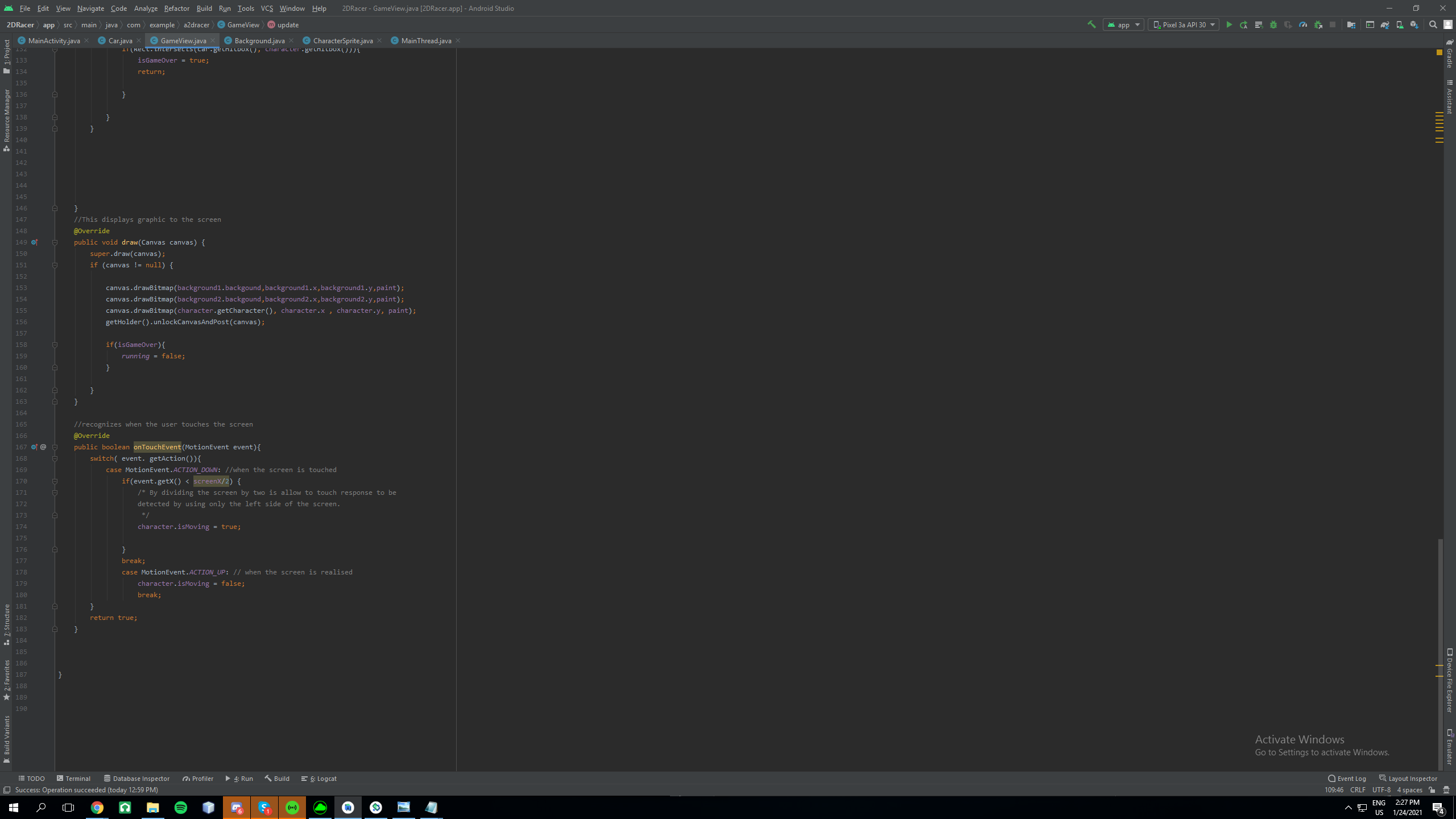Open the app run configuration dropdown
This screenshot has height=819, width=1456.
click(1123, 24)
